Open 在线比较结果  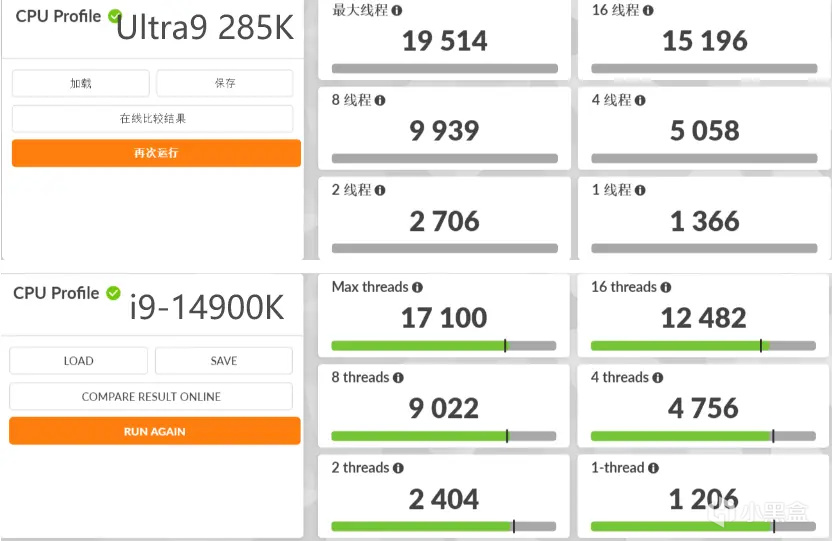tap(152, 119)
